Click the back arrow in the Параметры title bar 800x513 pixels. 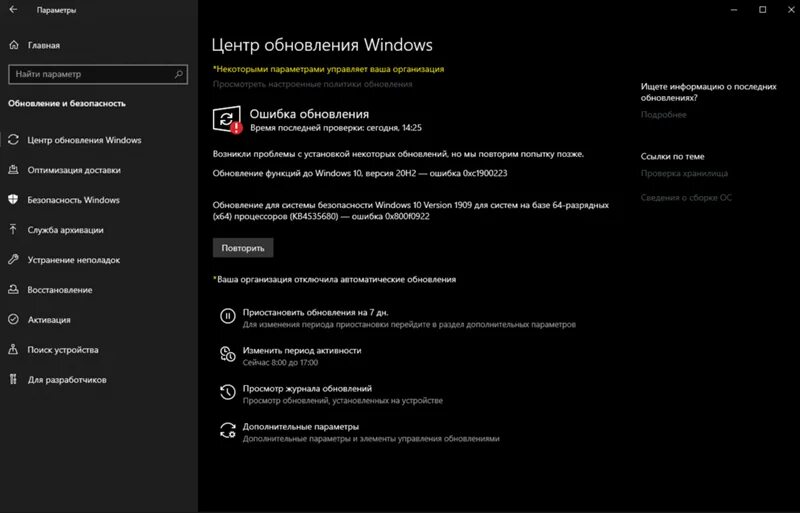click(x=13, y=10)
